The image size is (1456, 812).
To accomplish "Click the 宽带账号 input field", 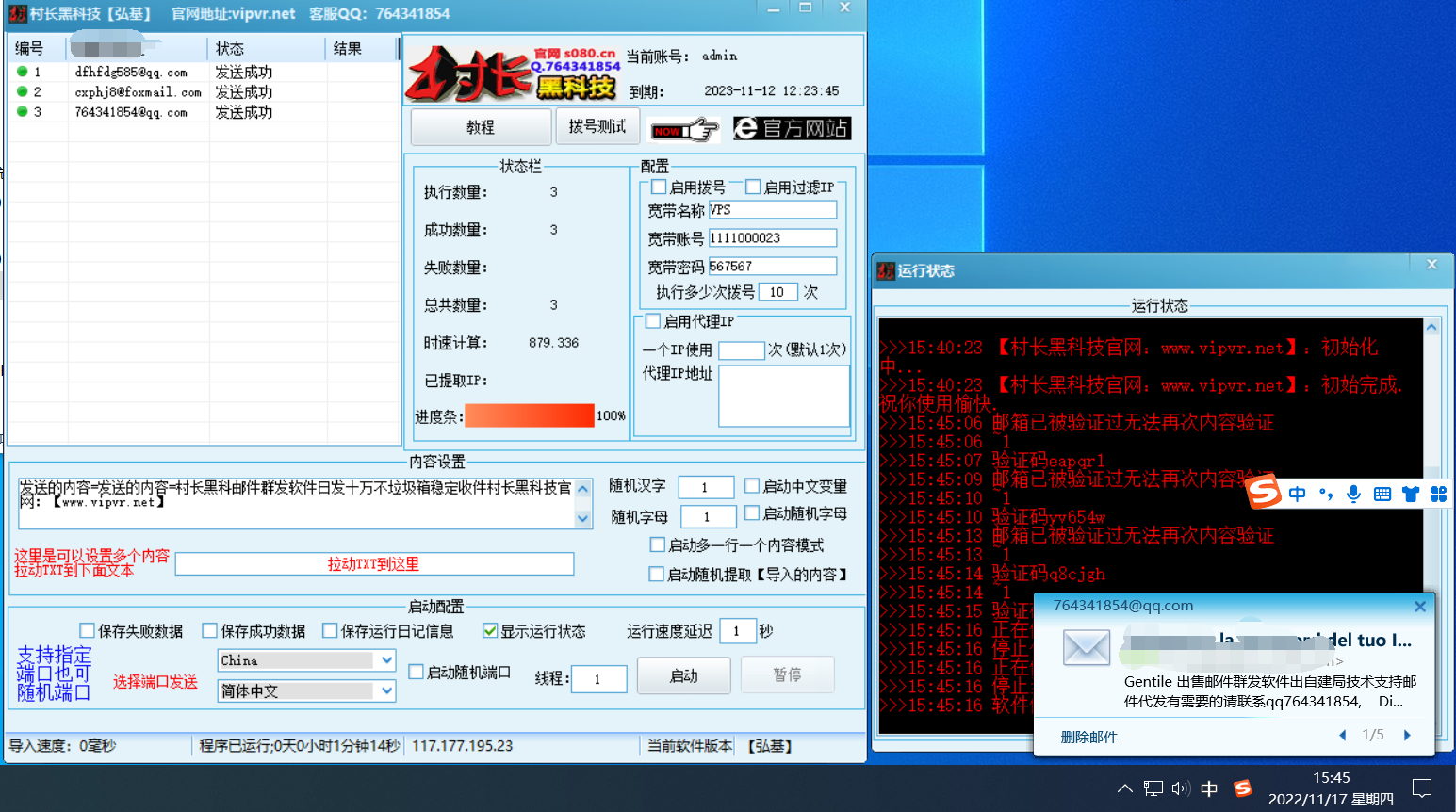I will (773, 238).
